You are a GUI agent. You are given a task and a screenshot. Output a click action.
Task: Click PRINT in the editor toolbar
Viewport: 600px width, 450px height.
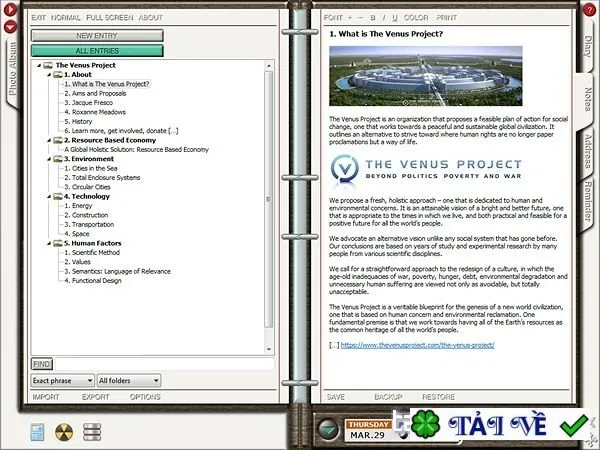(x=447, y=18)
